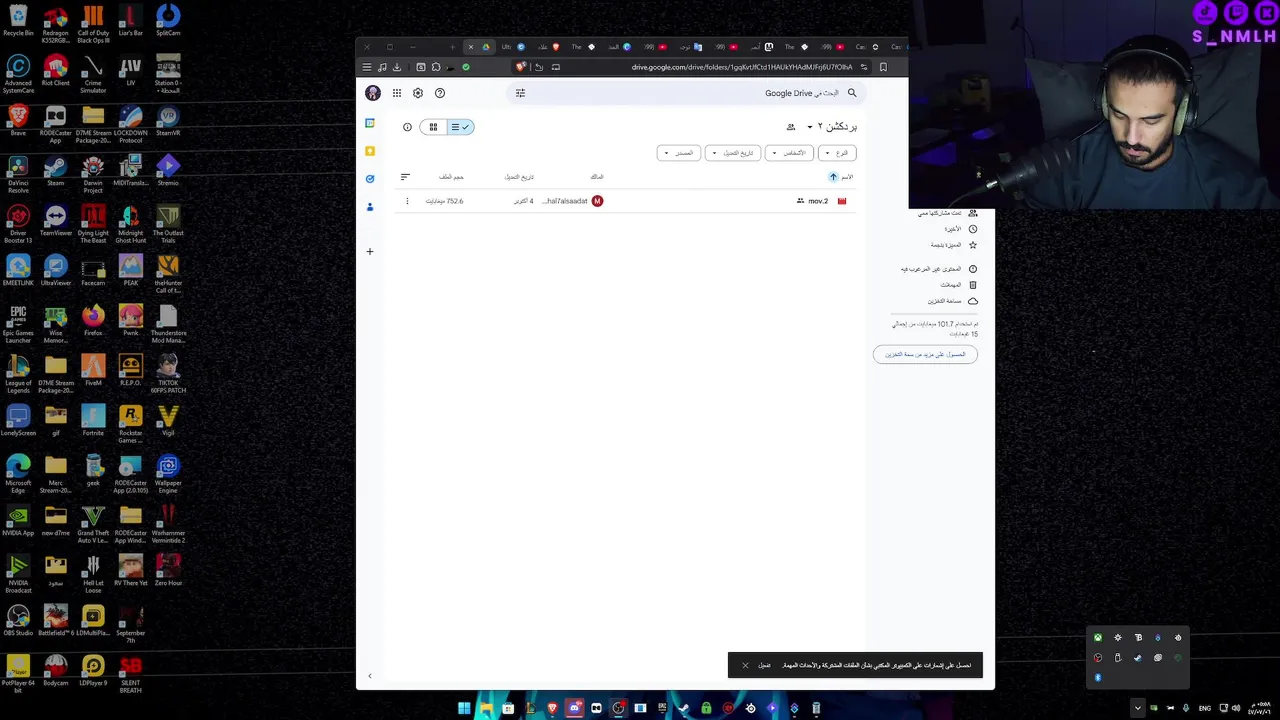
Task: Open sort options icon in list header
Action: 405,177
